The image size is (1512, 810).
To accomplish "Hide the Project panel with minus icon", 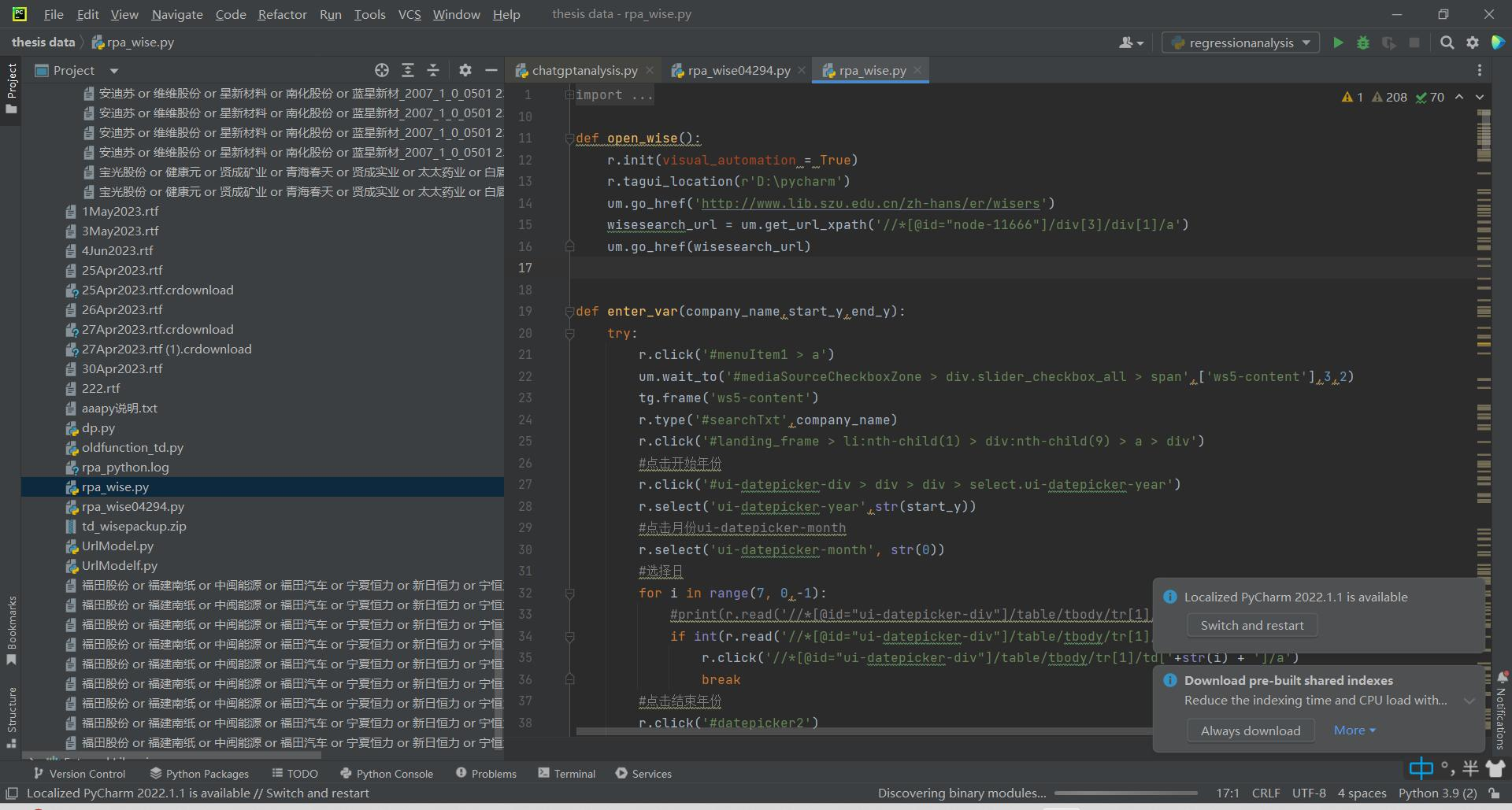I will tap(491, 70).
